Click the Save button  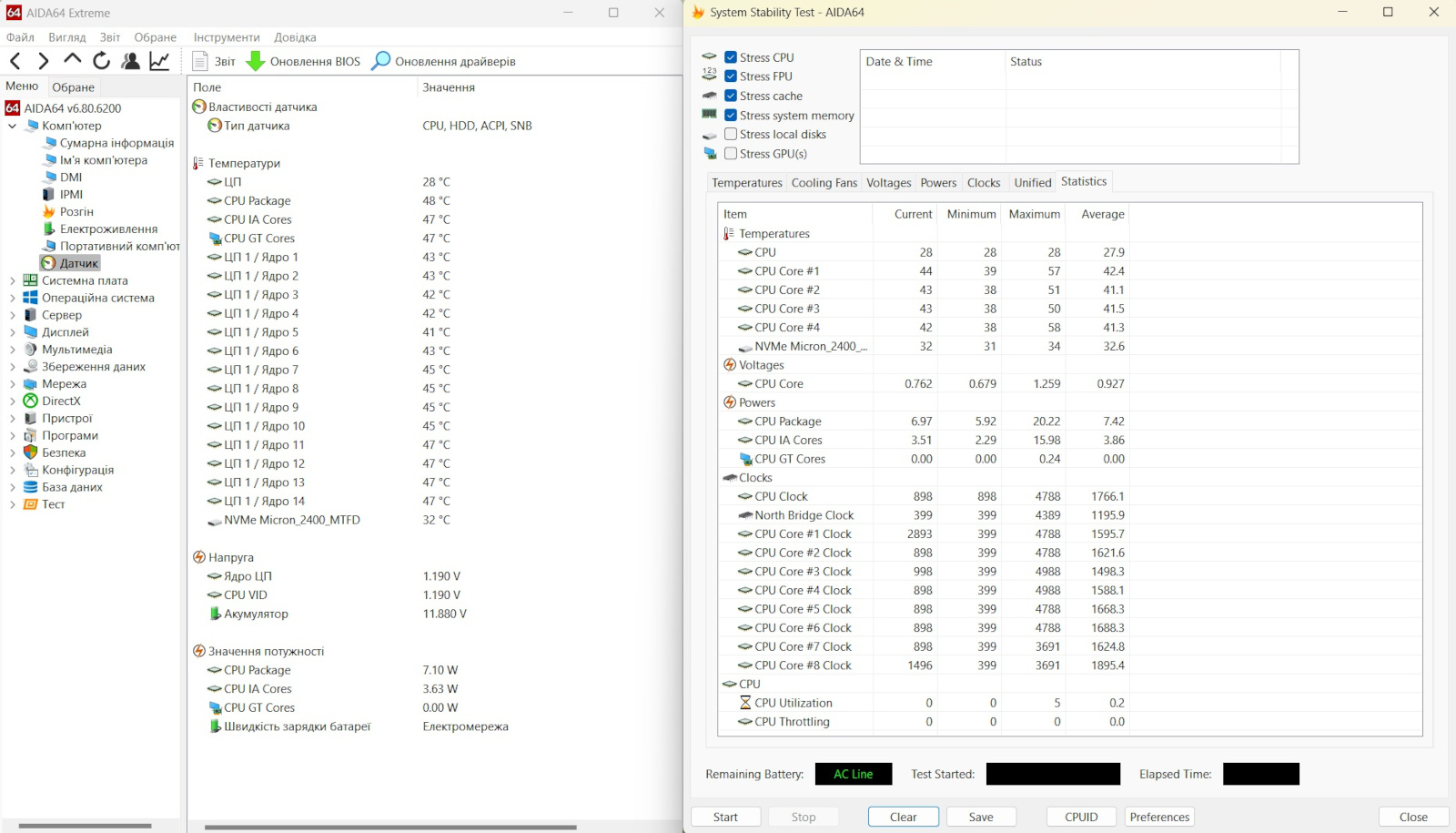click(x=981, y=817)
